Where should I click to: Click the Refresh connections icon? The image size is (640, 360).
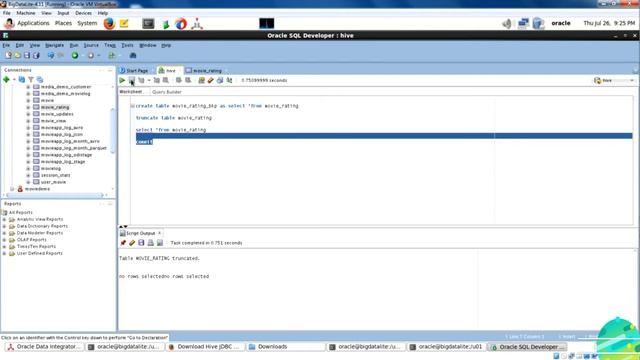[22, 79]
